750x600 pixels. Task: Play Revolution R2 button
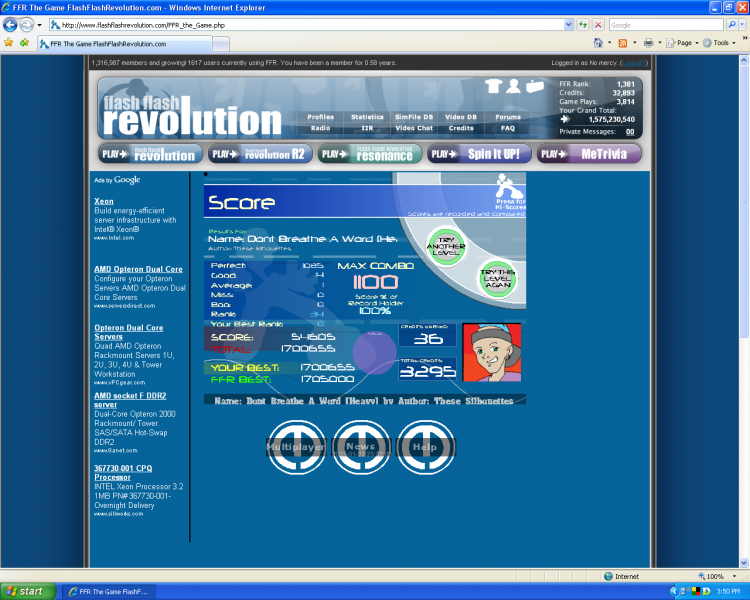click(x=260, y=154)
